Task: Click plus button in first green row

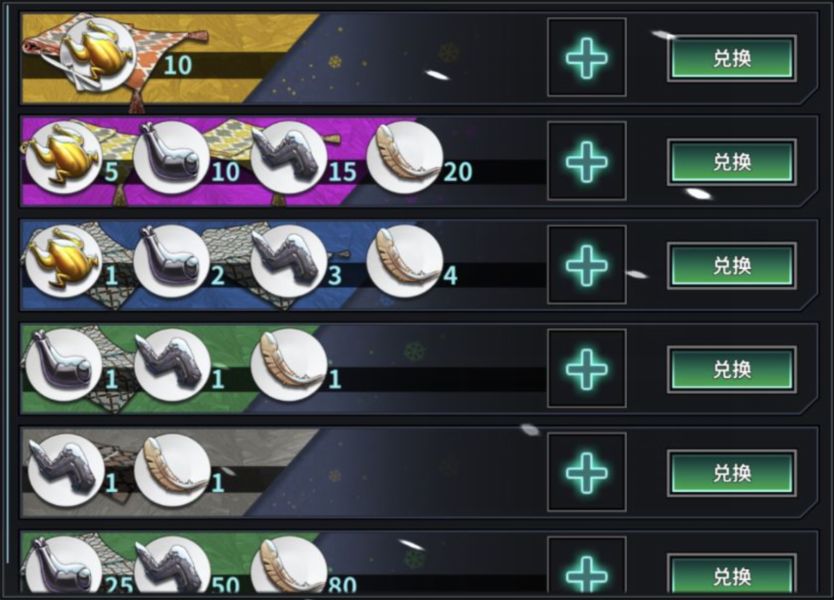Action: pos(587,369)
